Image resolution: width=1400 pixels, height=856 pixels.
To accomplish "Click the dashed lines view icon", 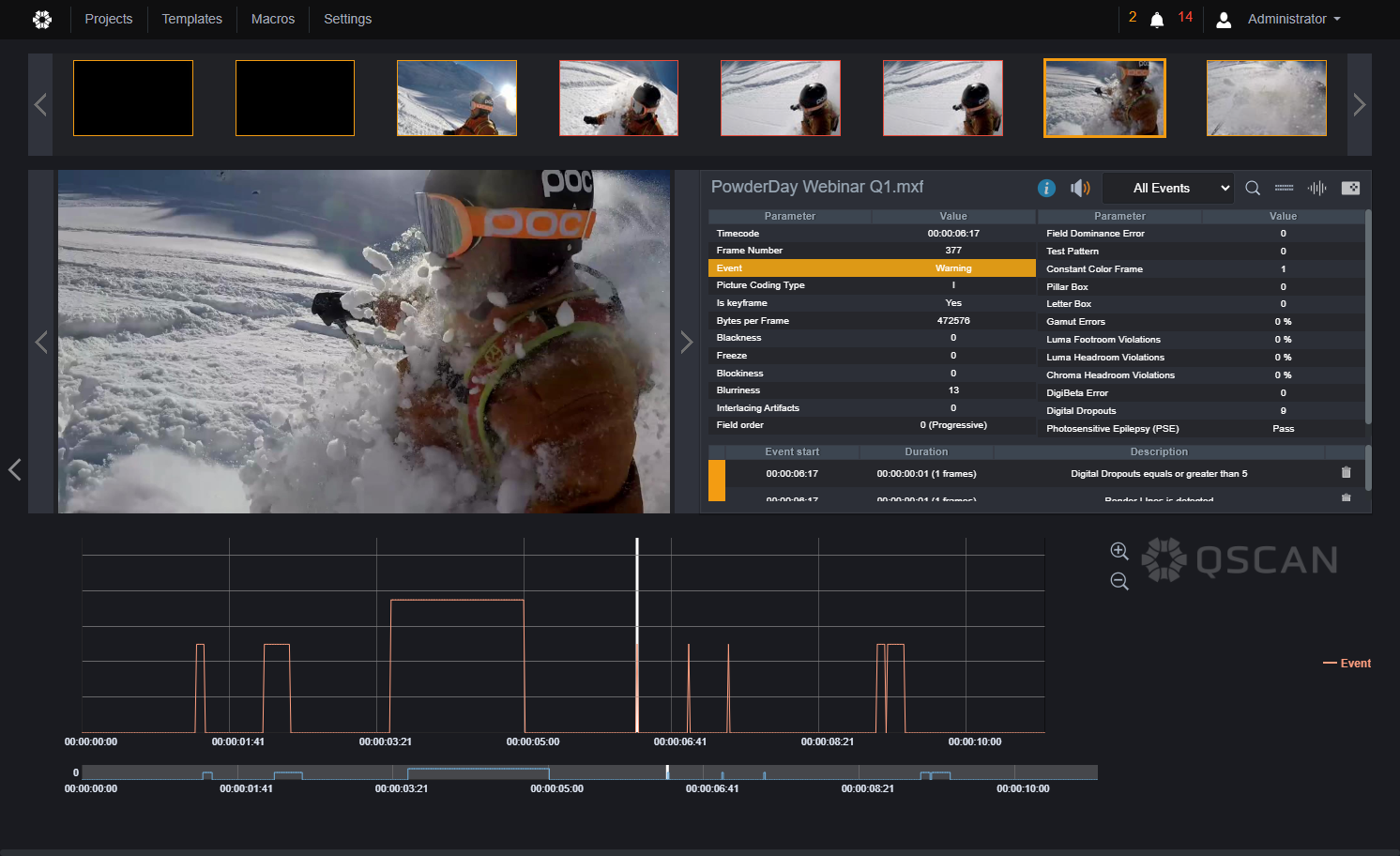I will point(1285,188).
